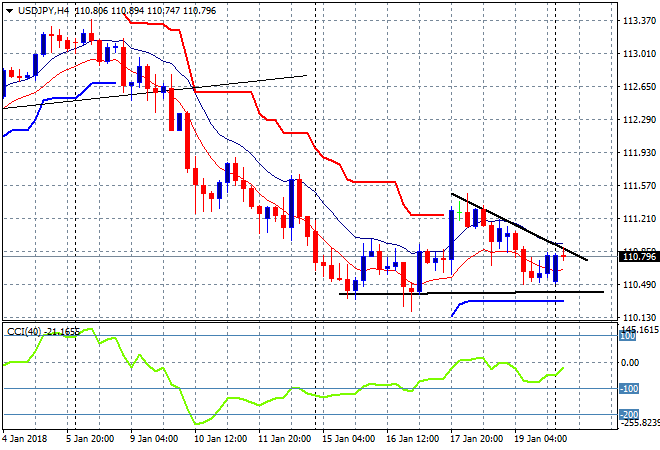Open the chart dropdown triangle beside USDJPY,H4

pyautogui.click(x=9, y=11)
